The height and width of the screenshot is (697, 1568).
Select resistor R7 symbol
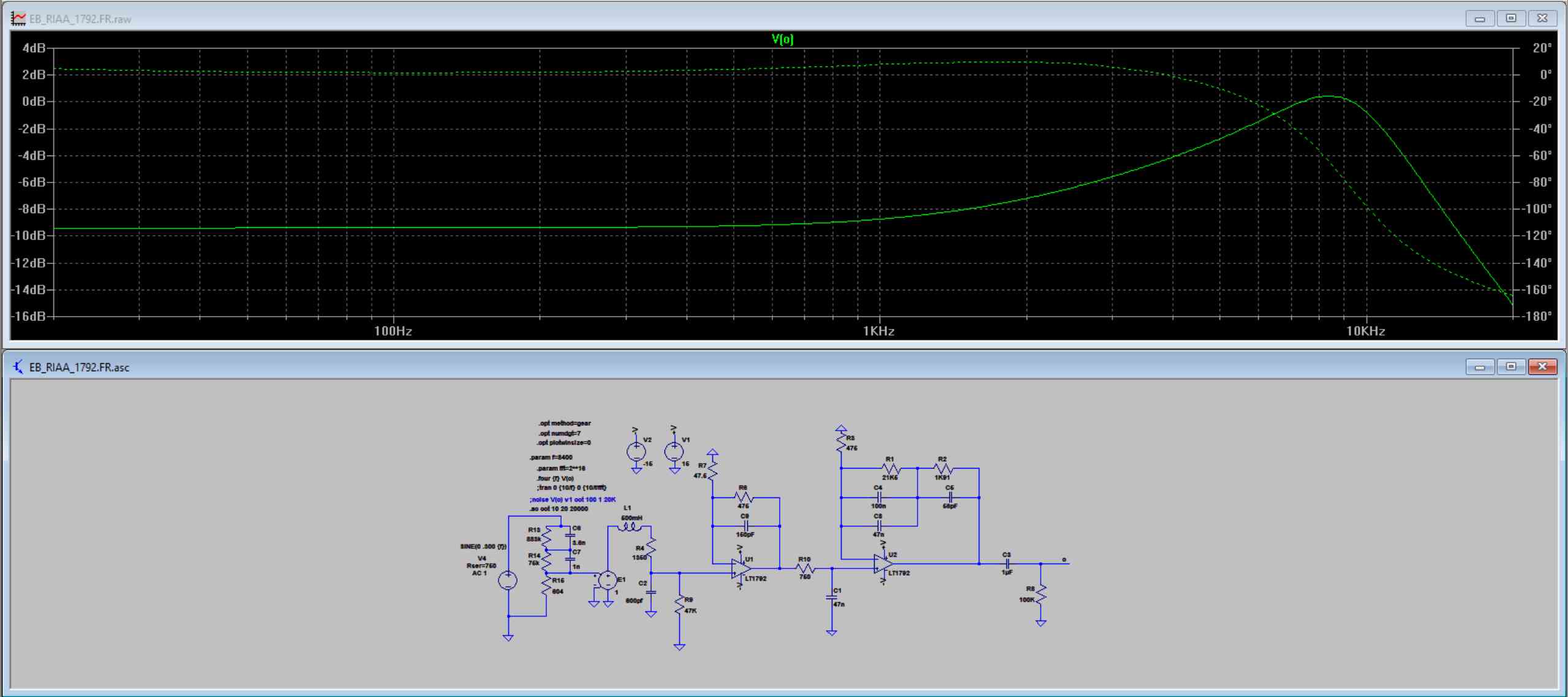click(x=712, y=470)
